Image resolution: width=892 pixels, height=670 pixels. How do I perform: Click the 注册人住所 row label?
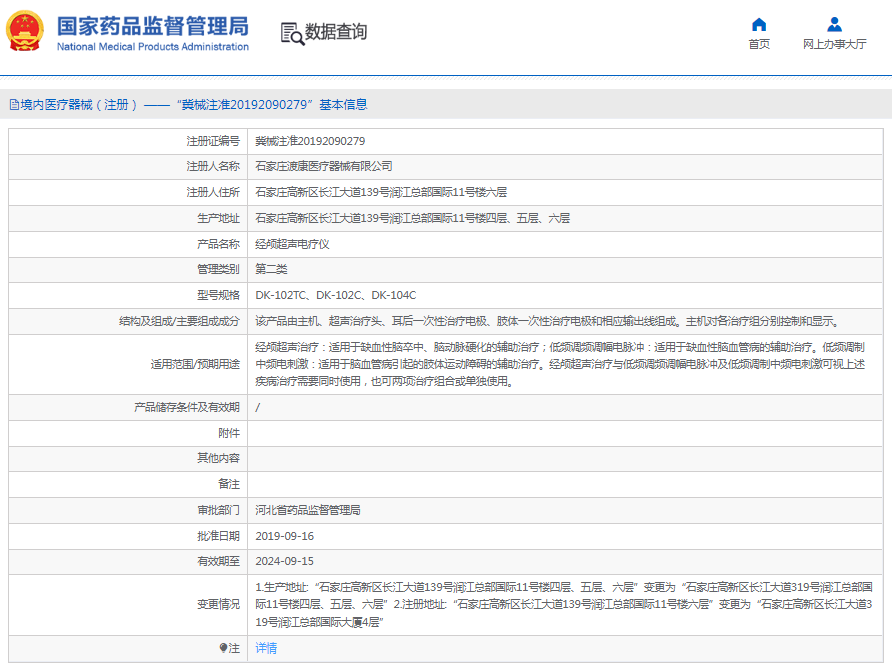tap(213, 192)
